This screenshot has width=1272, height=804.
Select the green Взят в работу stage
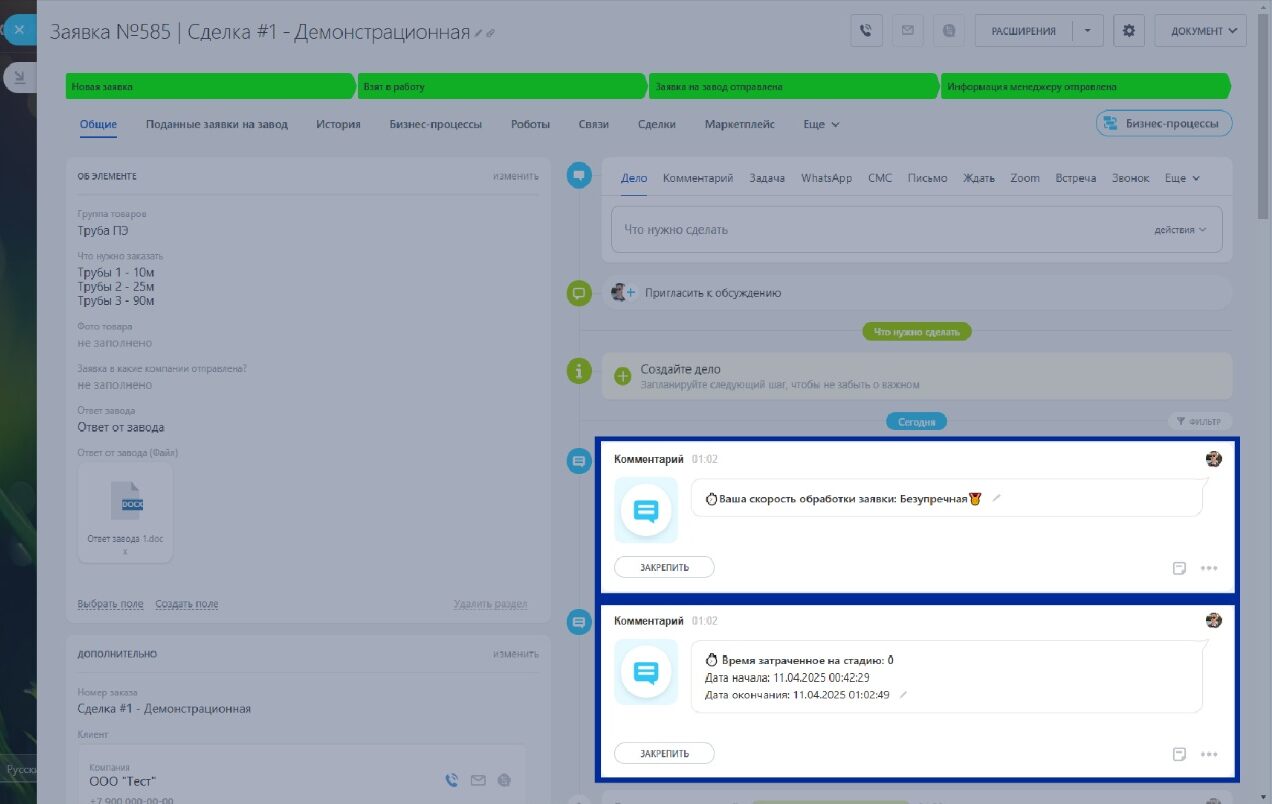[500, 87]
